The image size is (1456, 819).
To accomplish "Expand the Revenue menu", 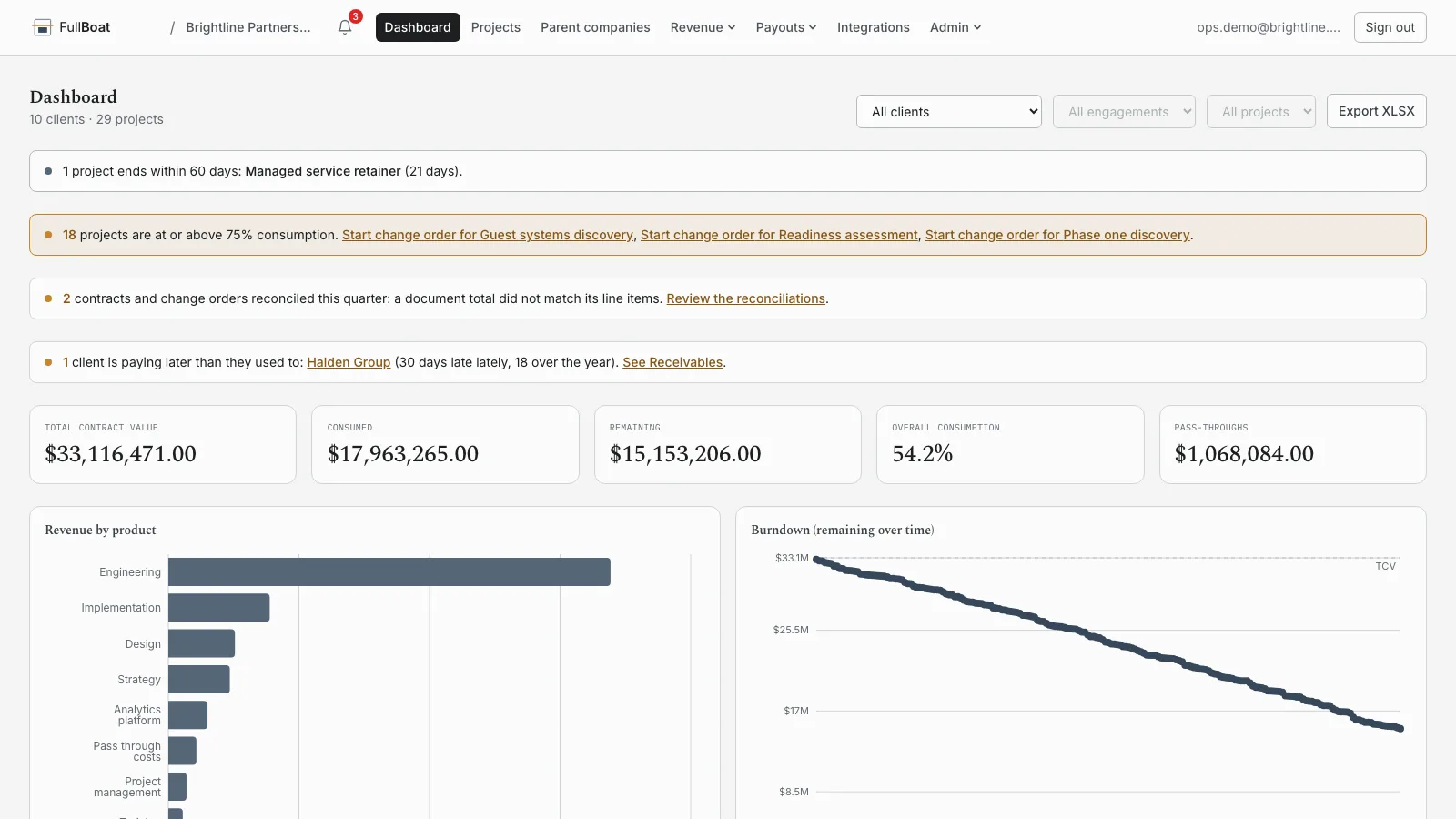I will click(703, 27).
